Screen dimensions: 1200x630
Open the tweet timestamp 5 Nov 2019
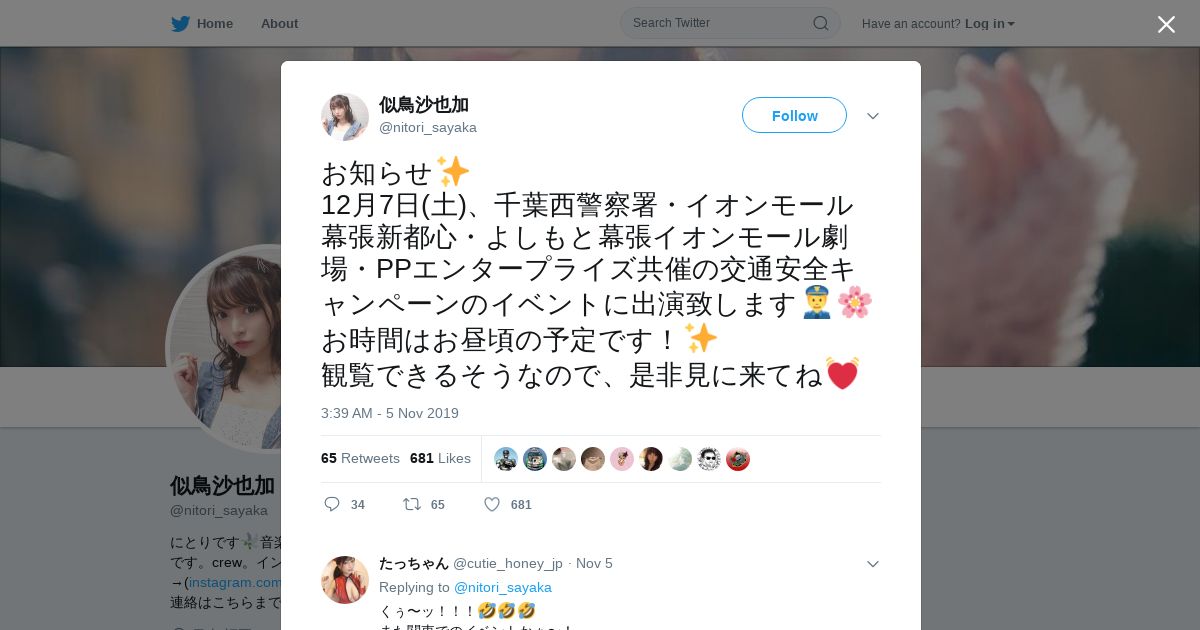point(390,413)
